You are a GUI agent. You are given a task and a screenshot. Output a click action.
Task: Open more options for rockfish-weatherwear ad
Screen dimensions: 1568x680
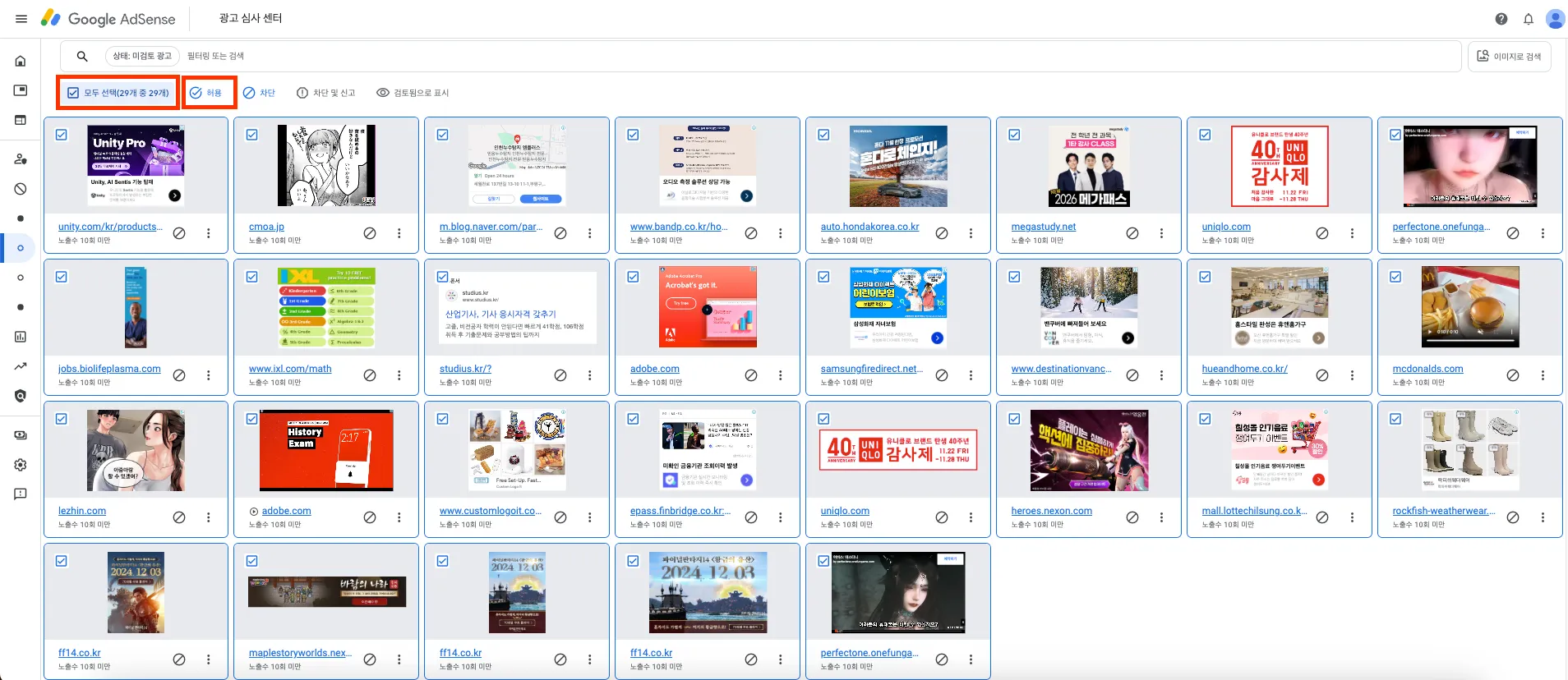[x=1543, y=517]
